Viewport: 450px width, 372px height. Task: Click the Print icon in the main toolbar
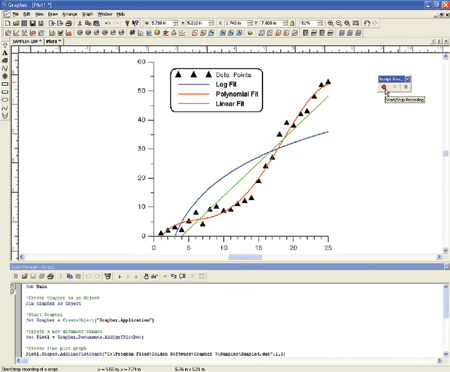click(x=69, y=23)
